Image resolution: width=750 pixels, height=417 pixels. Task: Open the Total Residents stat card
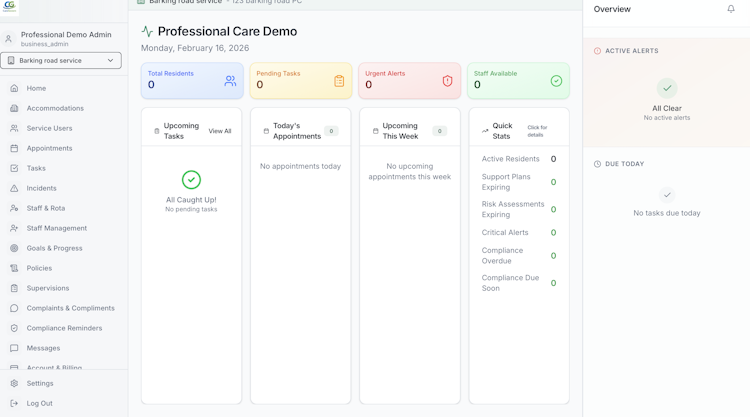point(192,81)
